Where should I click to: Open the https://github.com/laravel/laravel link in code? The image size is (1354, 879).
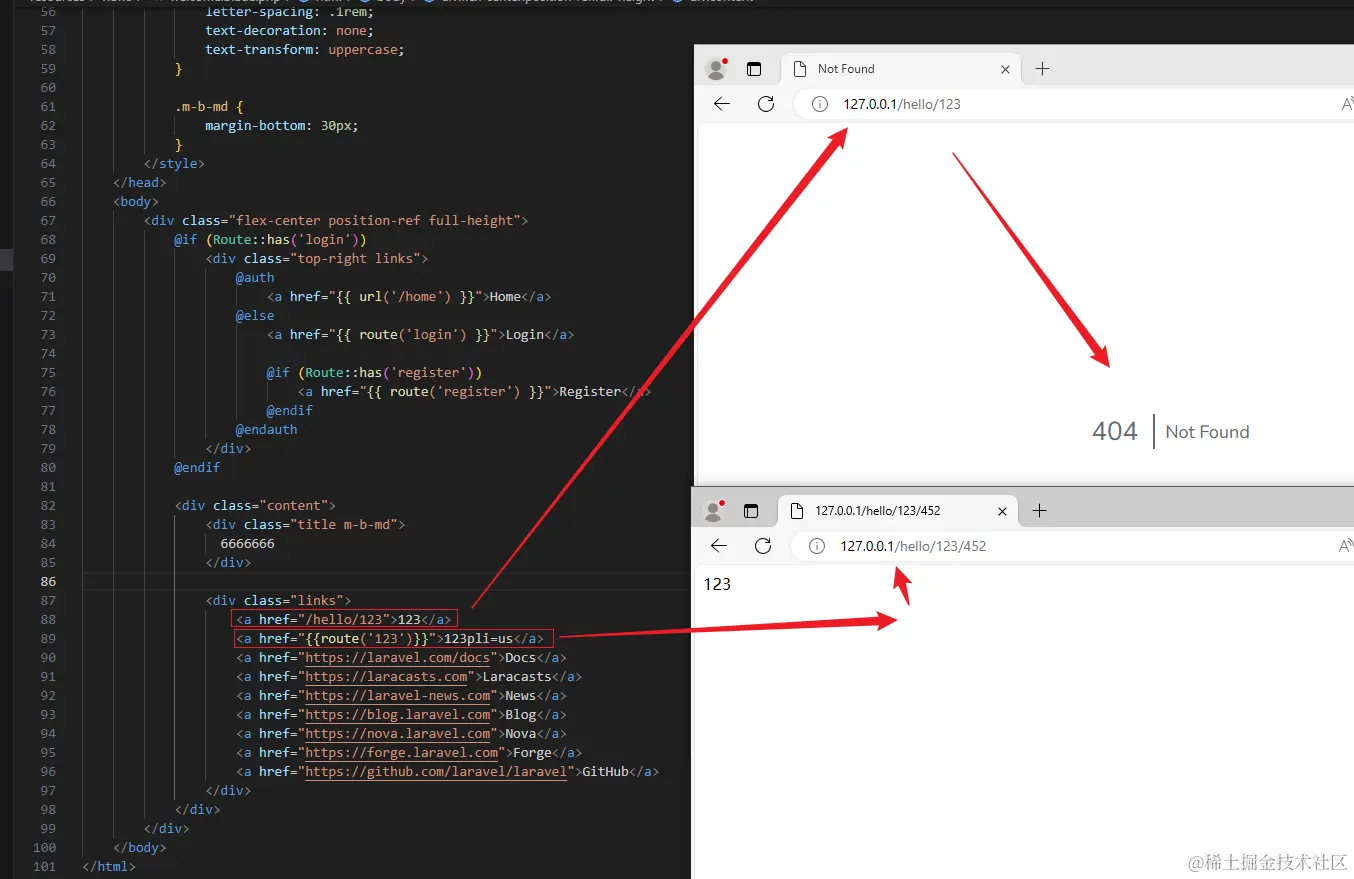(x=436, y=772)
